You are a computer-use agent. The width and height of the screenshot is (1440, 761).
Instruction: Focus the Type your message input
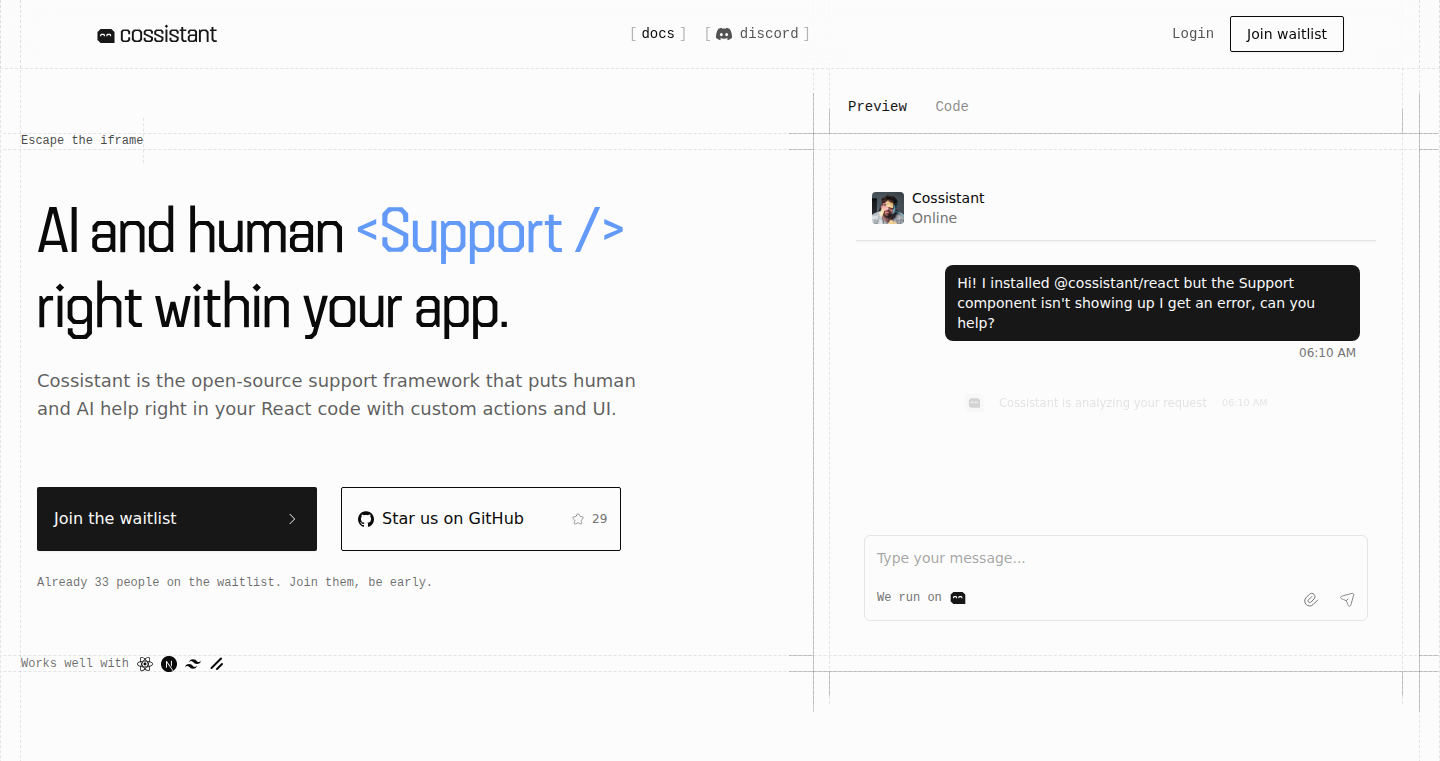pos(1116,558)
